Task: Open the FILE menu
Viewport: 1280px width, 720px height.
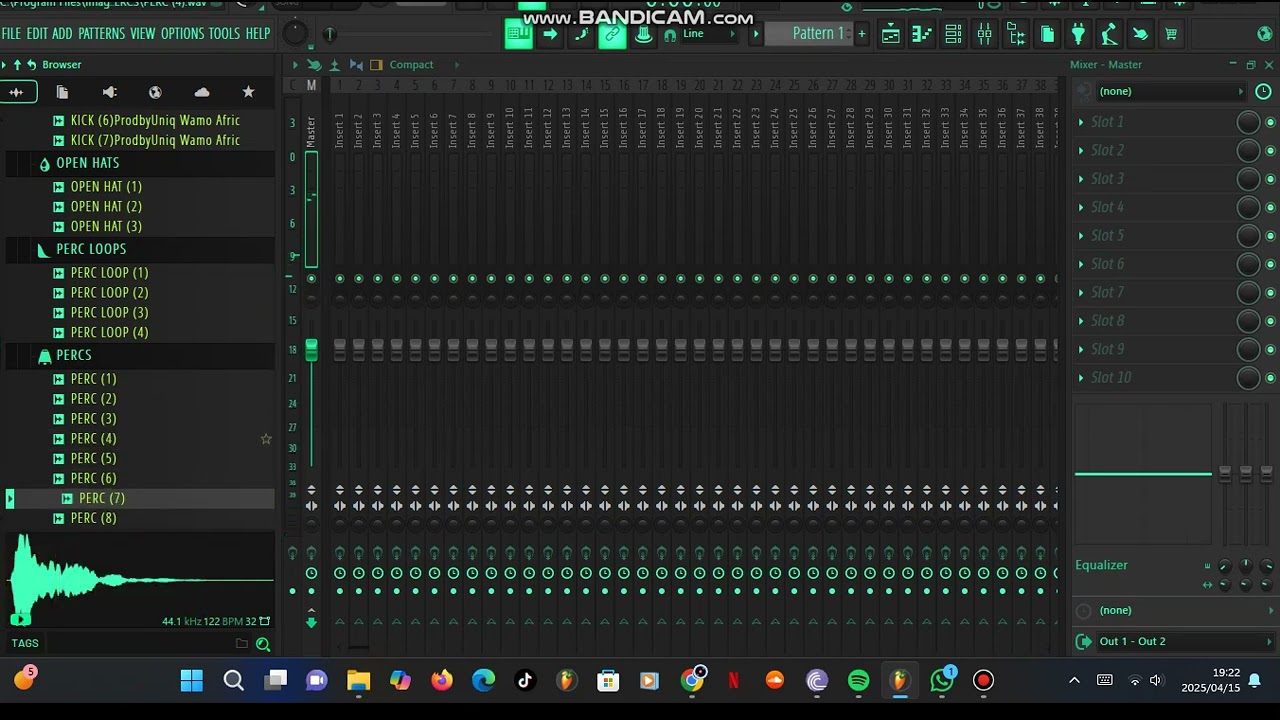Action: [11, 34]
